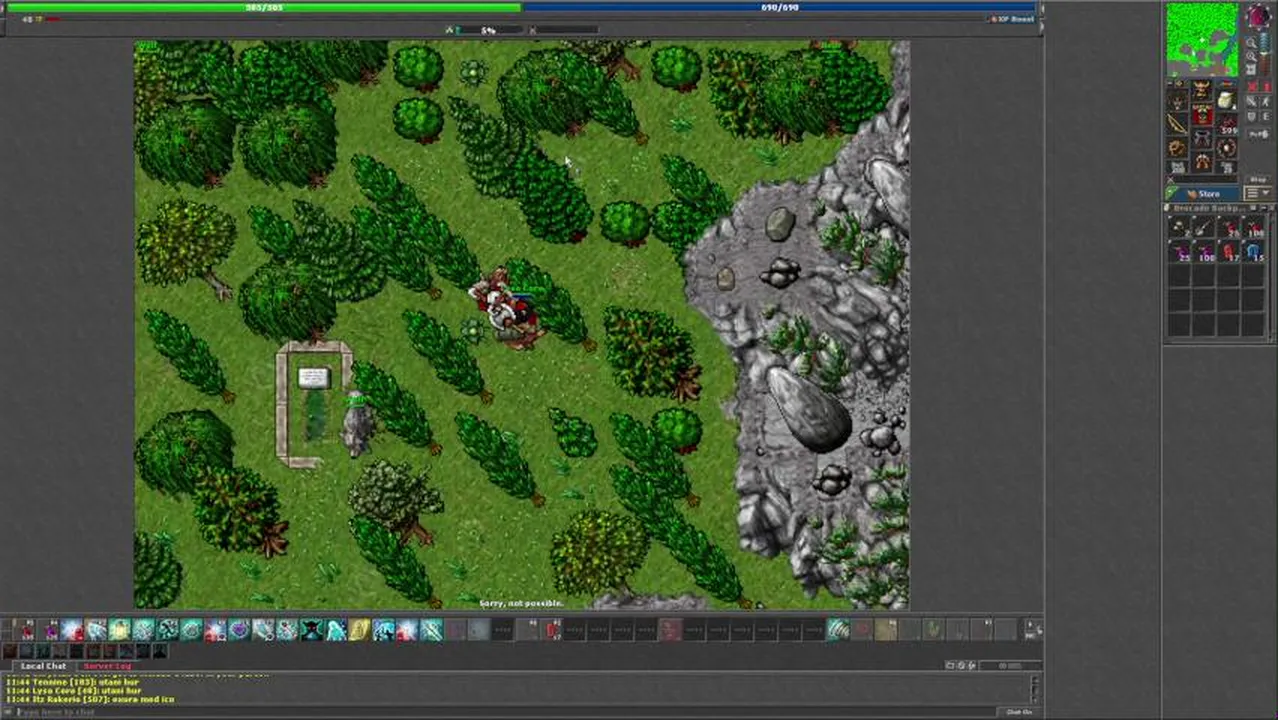Click the blue mana bar

[x=780, y=7]
